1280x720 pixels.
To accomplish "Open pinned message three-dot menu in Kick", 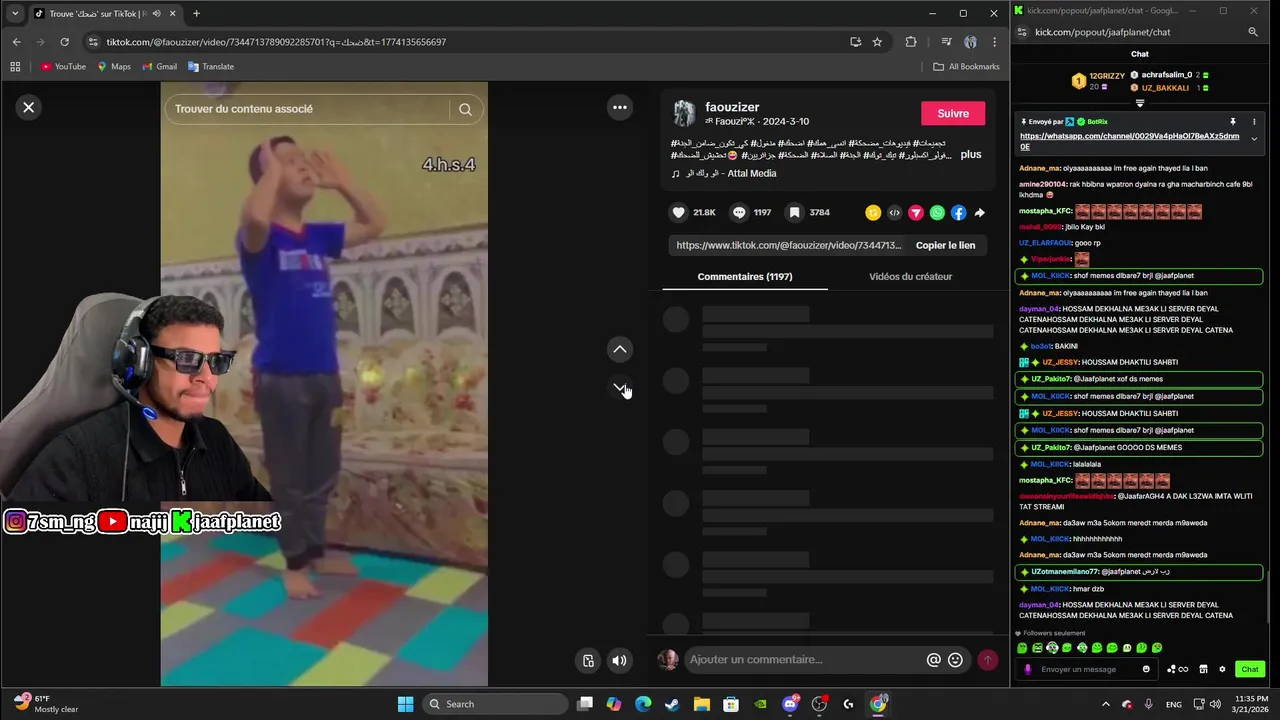I will coord(1254,122).
